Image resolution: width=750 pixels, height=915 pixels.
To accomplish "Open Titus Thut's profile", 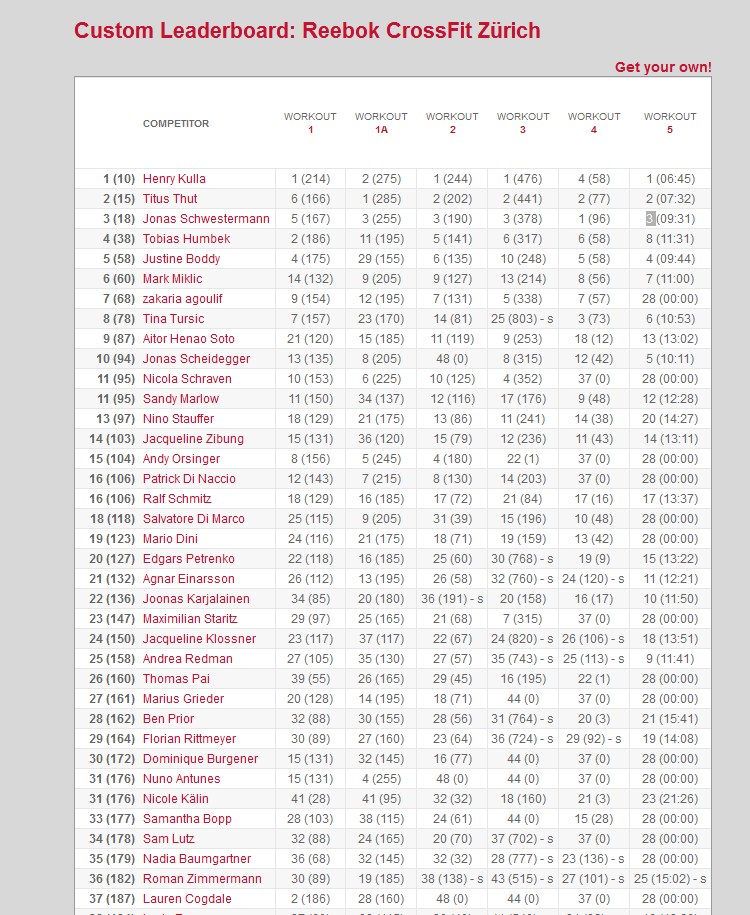I will pos(170,198).
